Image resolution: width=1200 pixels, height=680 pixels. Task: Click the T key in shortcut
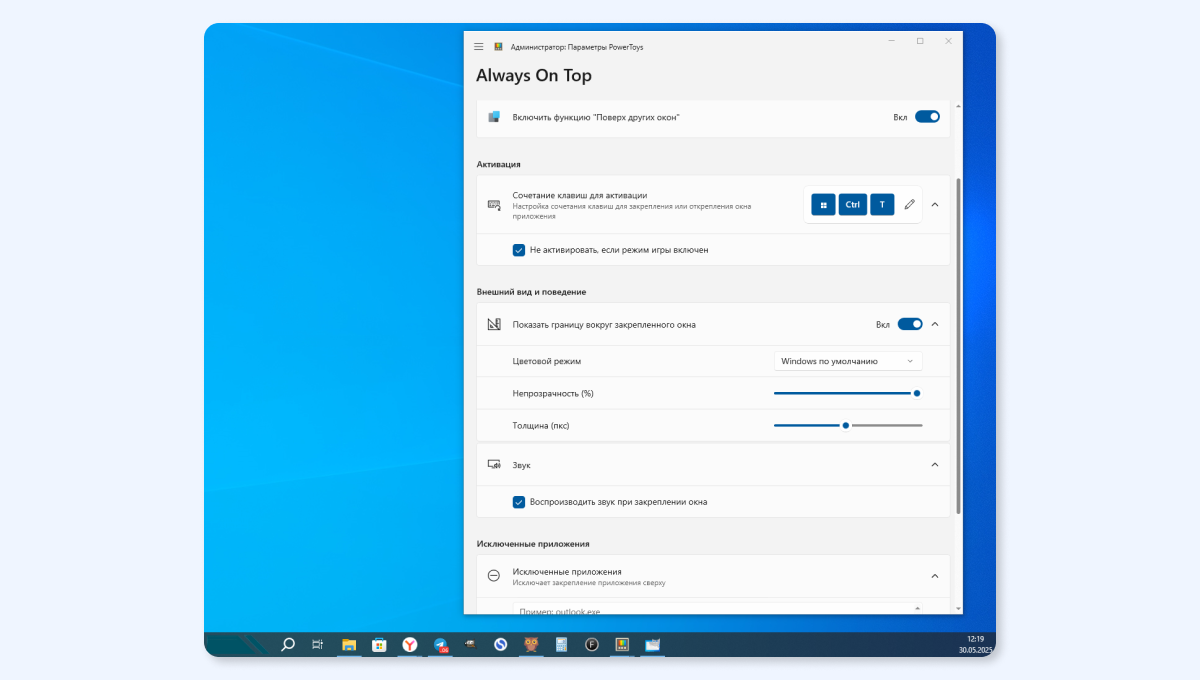pos(882,204)
